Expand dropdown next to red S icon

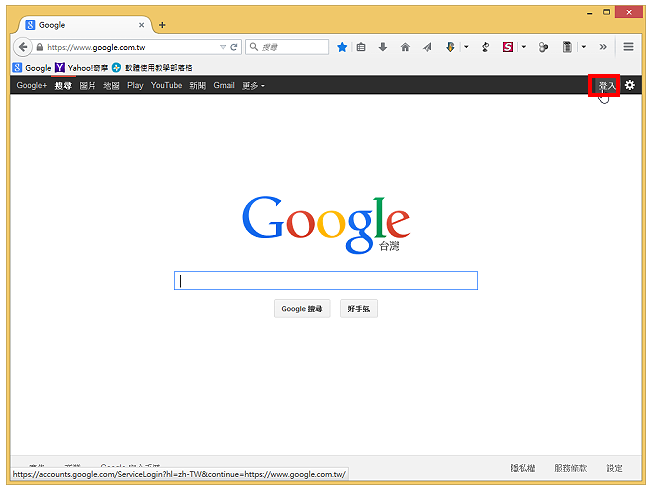click(524, 47)
